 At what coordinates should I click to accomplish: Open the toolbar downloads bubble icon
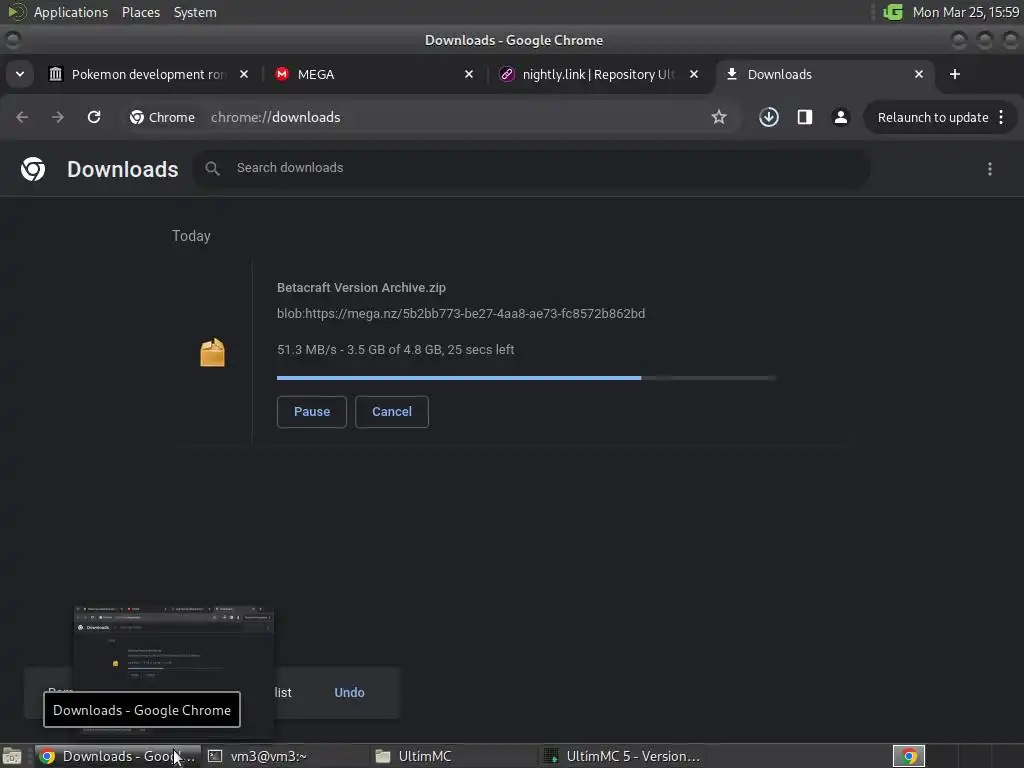coord(769,117)
